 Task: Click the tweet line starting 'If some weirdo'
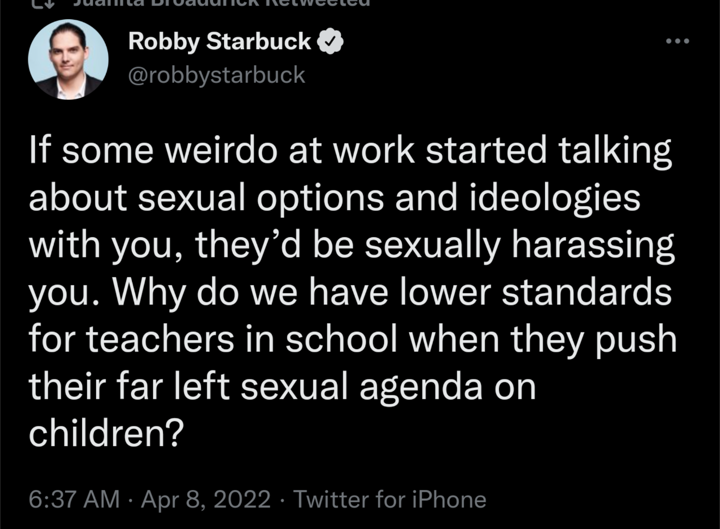(349, 151)
